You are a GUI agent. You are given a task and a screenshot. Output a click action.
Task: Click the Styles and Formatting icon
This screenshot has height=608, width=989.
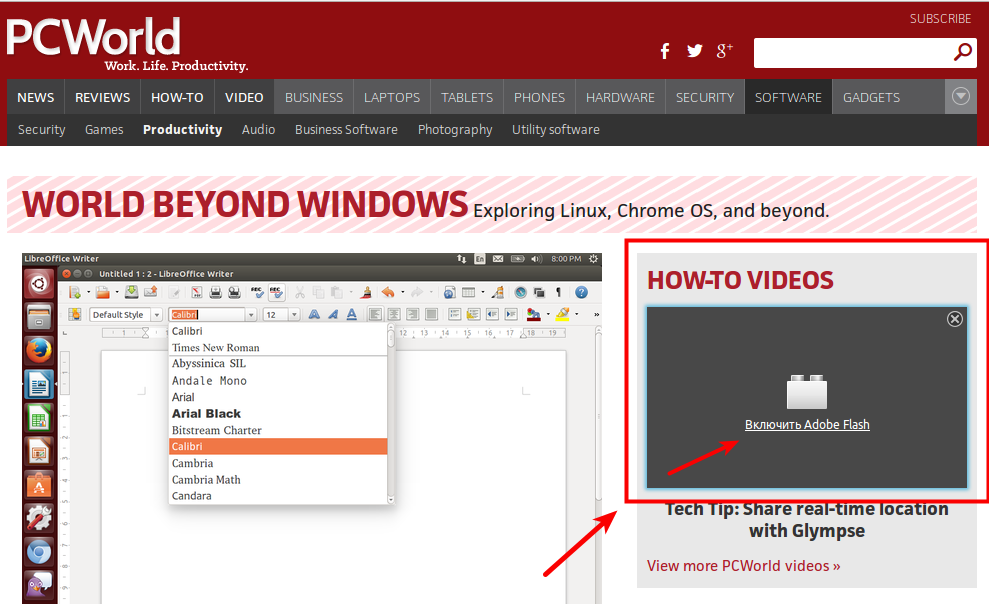(74, 314)
